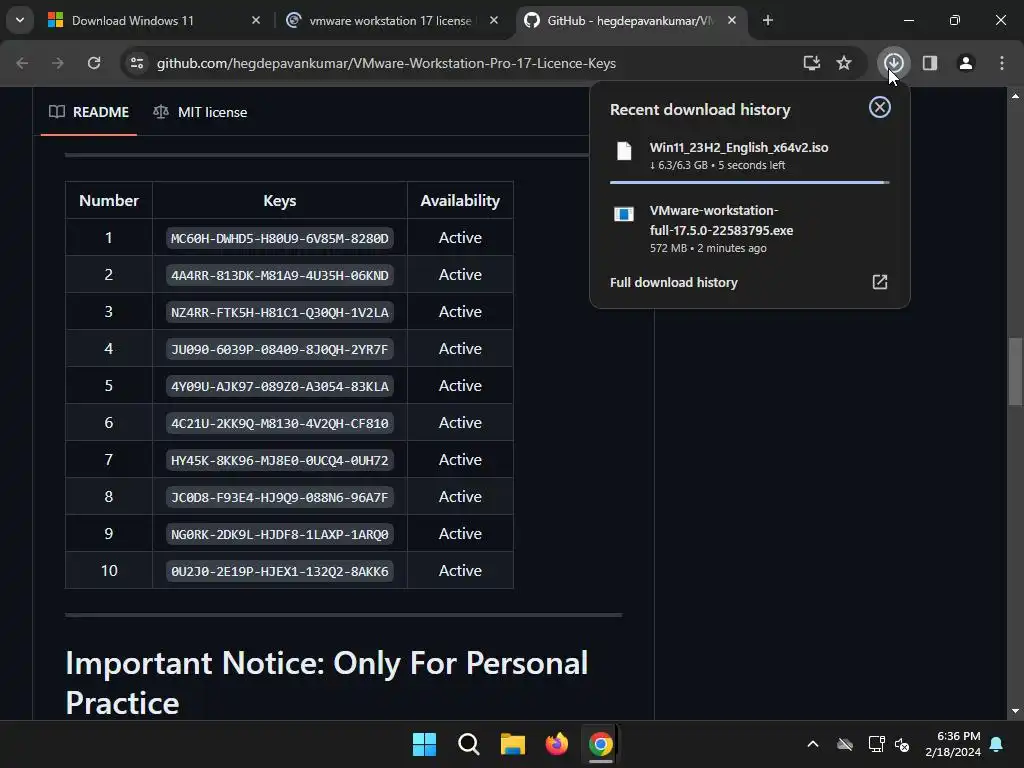Click the muted volume tray icon

(902, 744)
